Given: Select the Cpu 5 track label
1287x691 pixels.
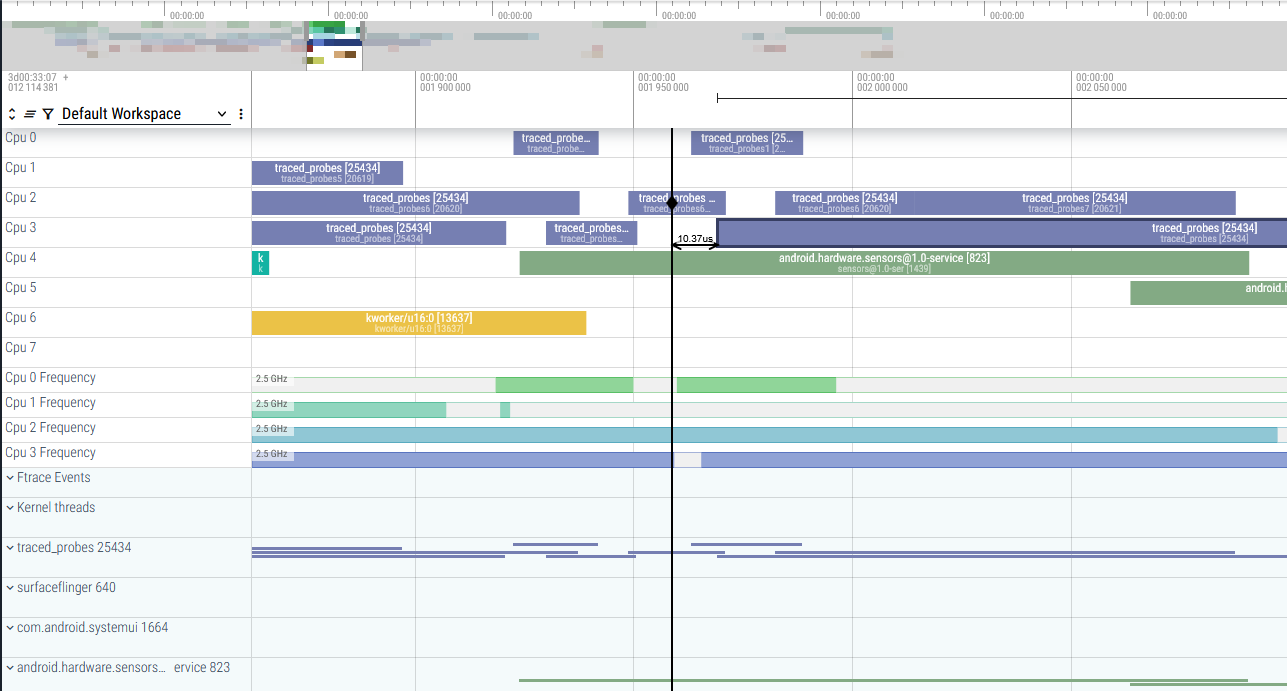Looking at the screenshot, I should pyautogui.click(x=21, y=288).
